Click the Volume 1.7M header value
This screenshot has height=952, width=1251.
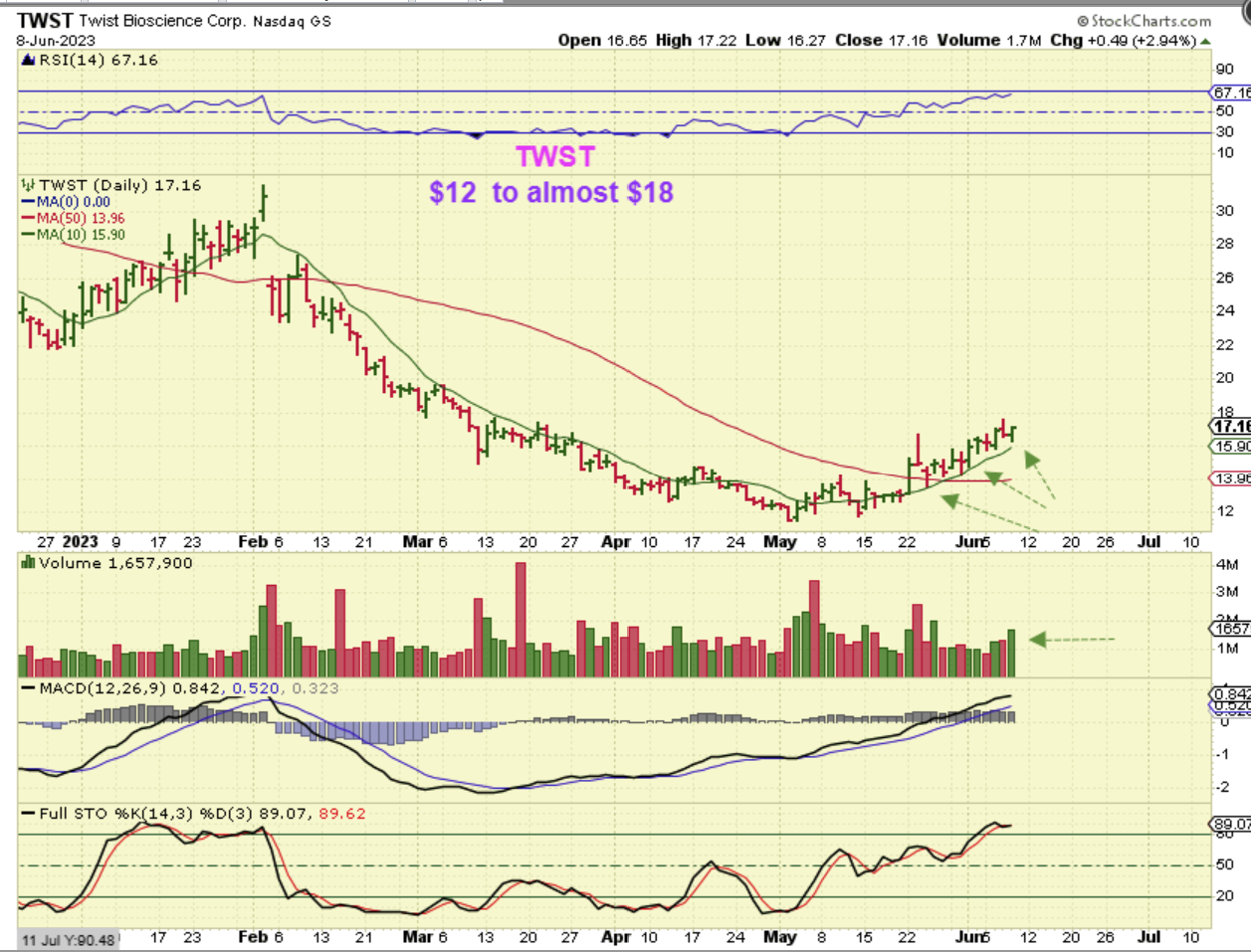click(x=989, y=40)
